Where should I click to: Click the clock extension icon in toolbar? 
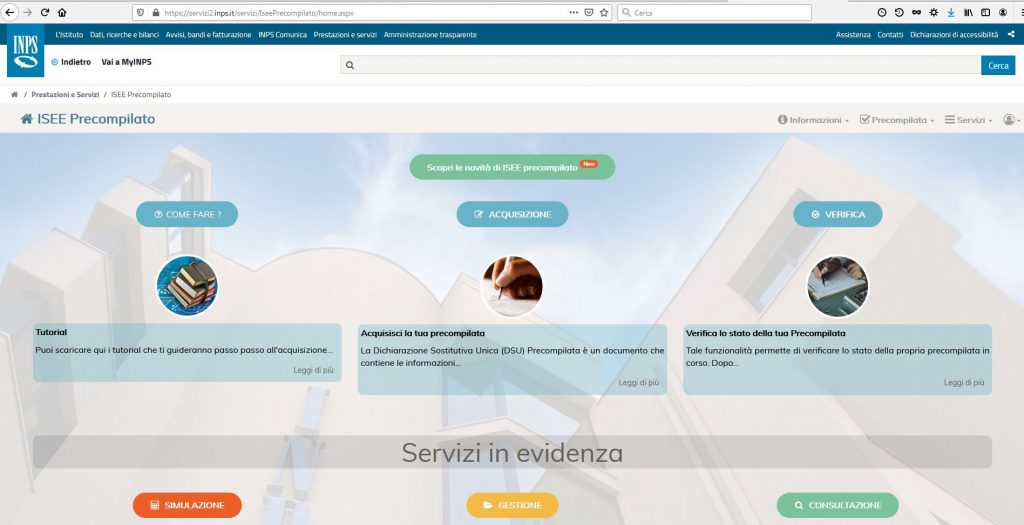[882, 12]
